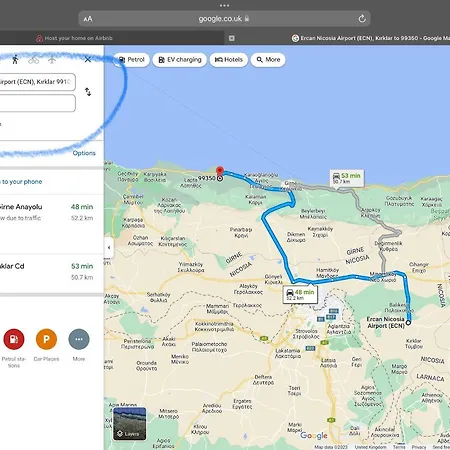Click the empty destination input field
The height and width of the screenshot is (450, 450).
(x=37, y=103)
